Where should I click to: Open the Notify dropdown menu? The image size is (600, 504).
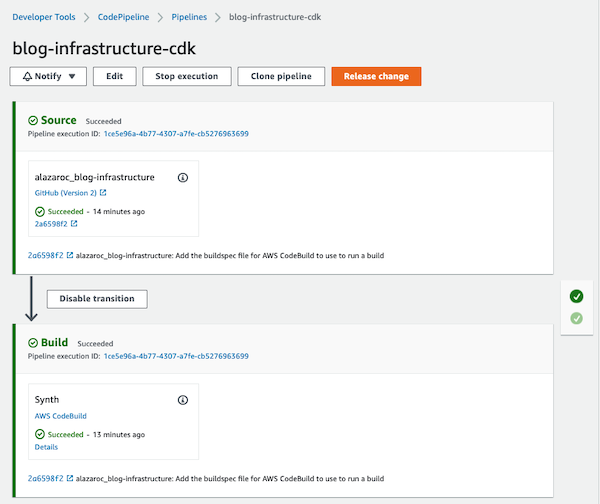[x=48, y=77]
